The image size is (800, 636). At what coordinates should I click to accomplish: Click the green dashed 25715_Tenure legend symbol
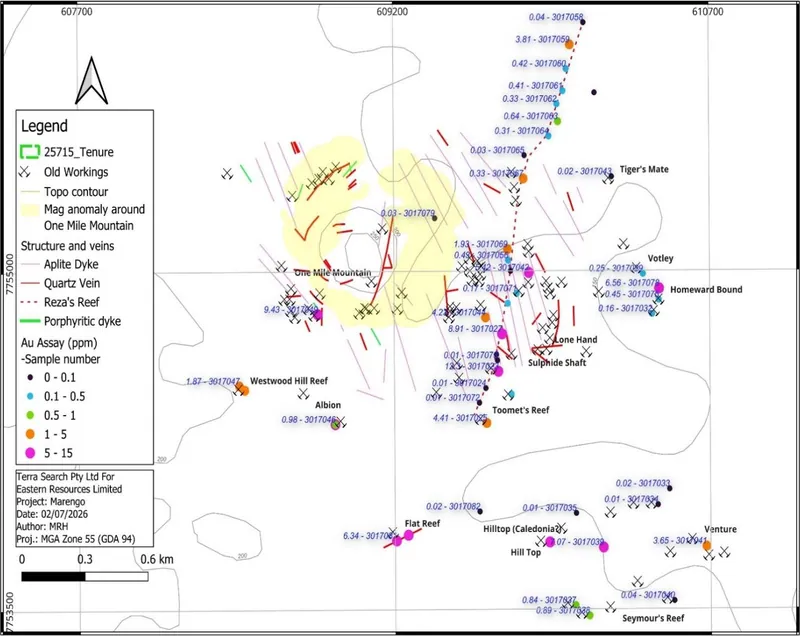point(30,151)
